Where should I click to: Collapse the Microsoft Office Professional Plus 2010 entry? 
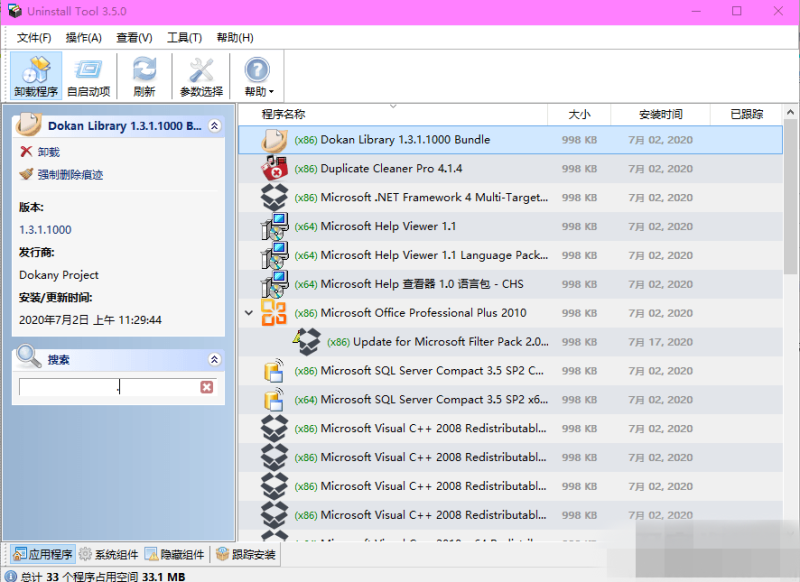click(248, 313)
